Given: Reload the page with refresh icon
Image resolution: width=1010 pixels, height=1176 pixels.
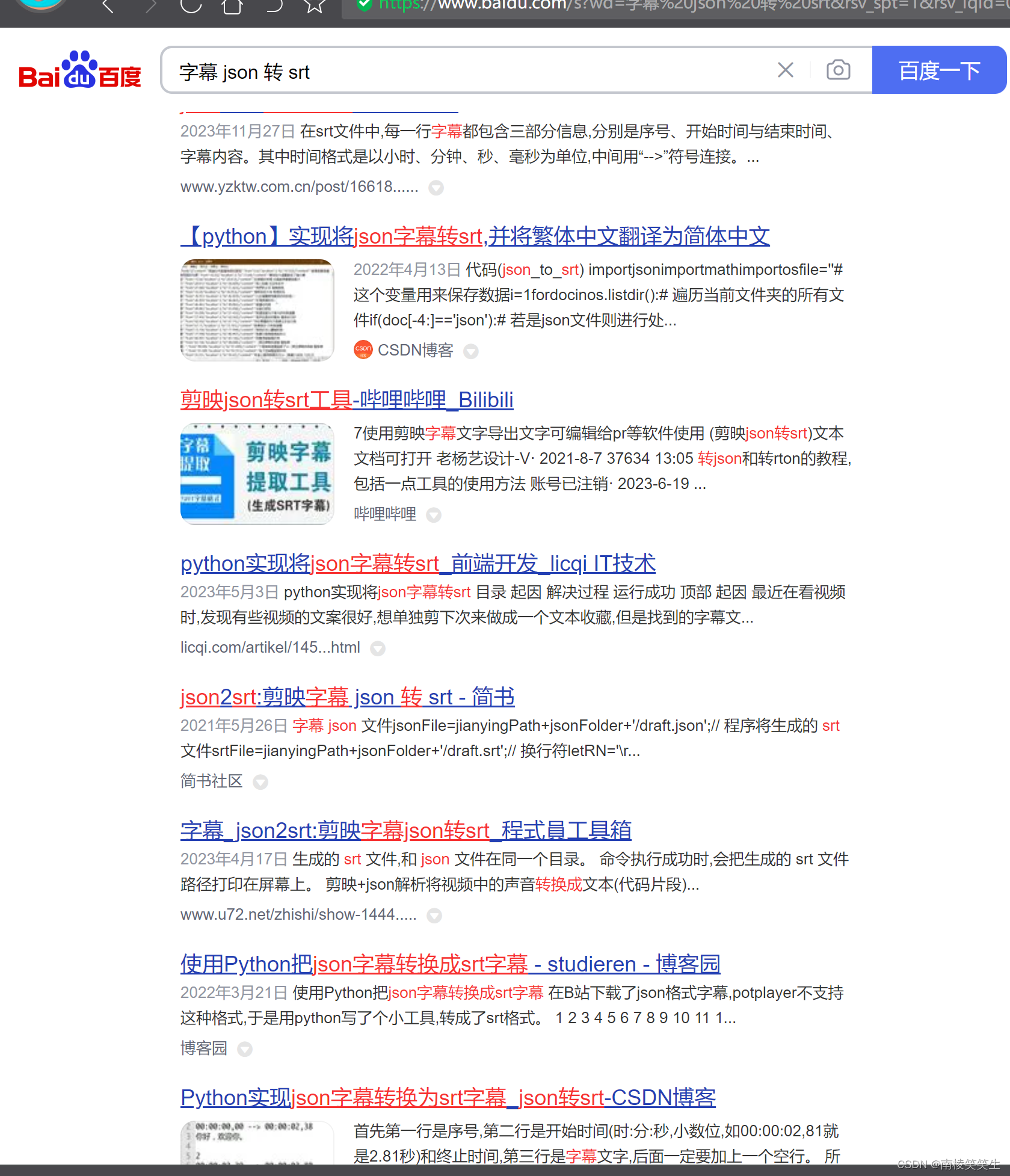Looking at the screenshot, I should point(191,7).
